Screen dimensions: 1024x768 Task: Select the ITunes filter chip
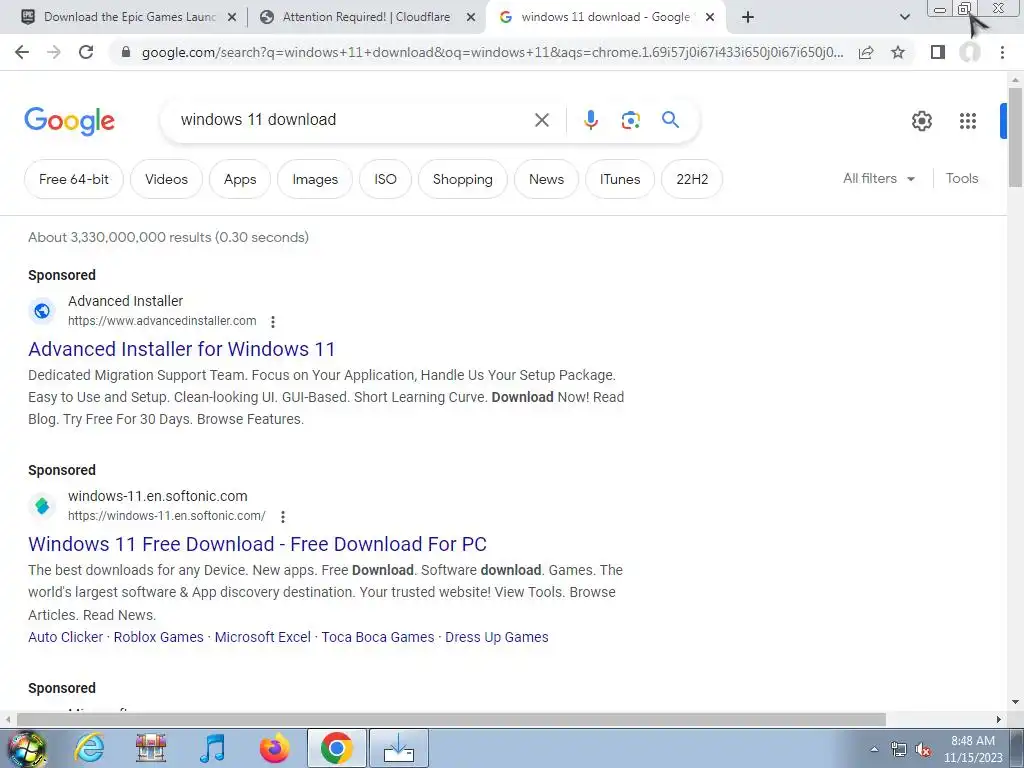(x=620, y=179)
